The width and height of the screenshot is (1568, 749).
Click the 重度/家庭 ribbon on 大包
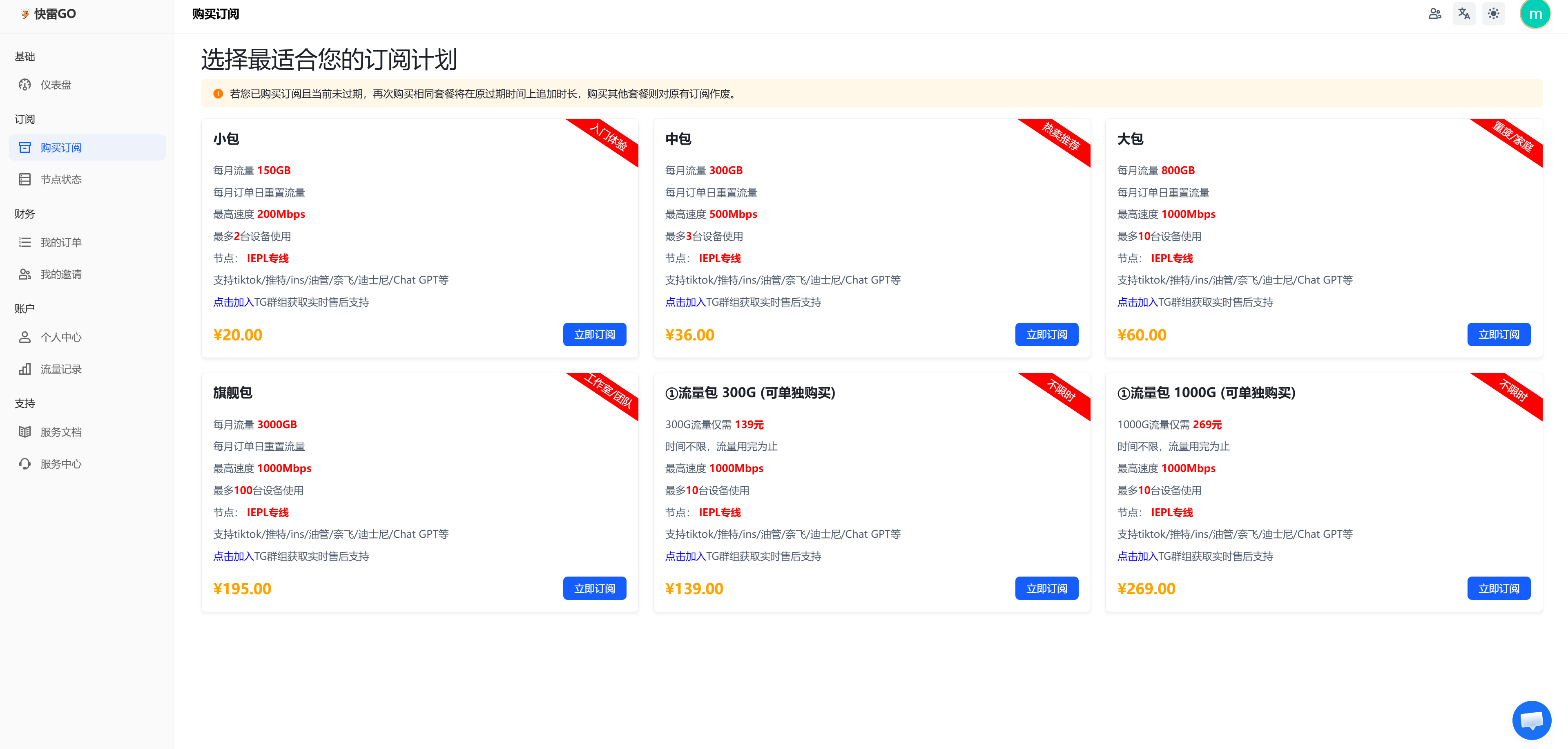(1513, 137)
